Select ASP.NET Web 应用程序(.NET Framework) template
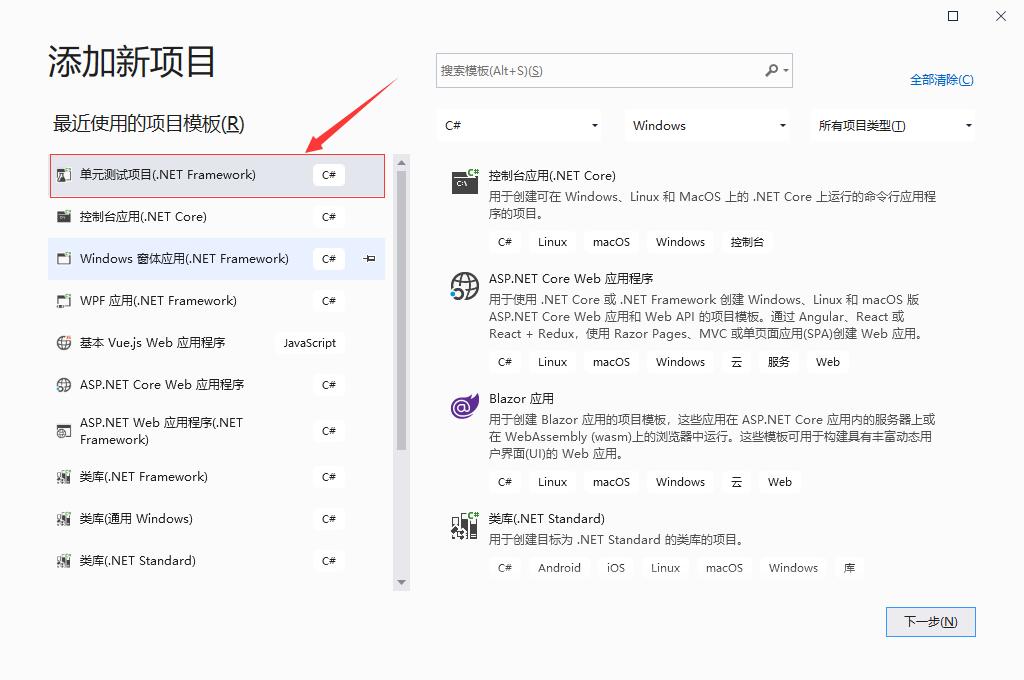 217,431
